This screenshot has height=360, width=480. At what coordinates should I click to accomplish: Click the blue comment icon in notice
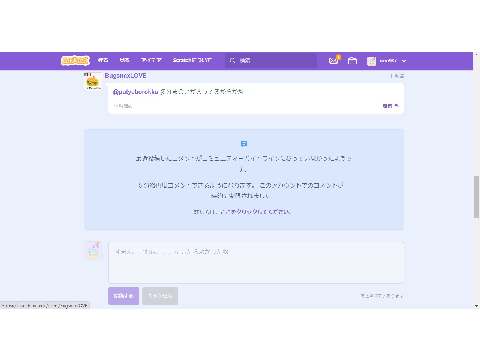244,144
